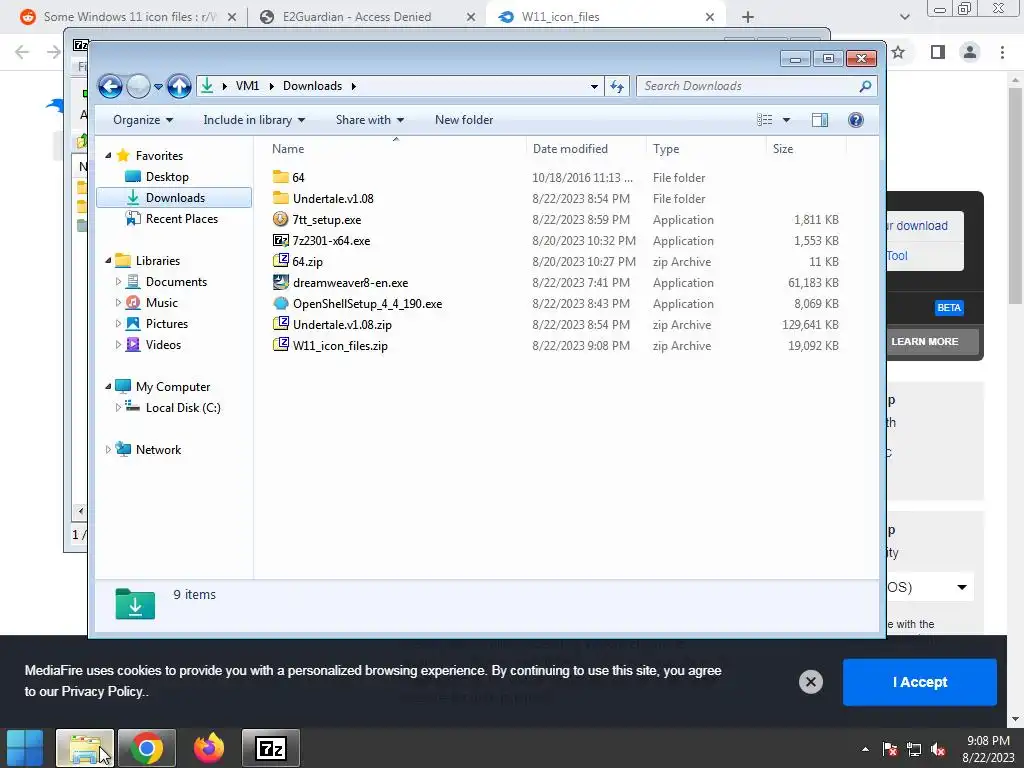Select the Videos library
1024x768 pixels.
coord(163,345)
